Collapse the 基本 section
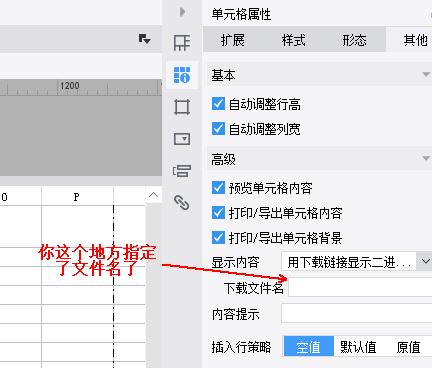Viewport: 432px width, 368px height. 426,74
